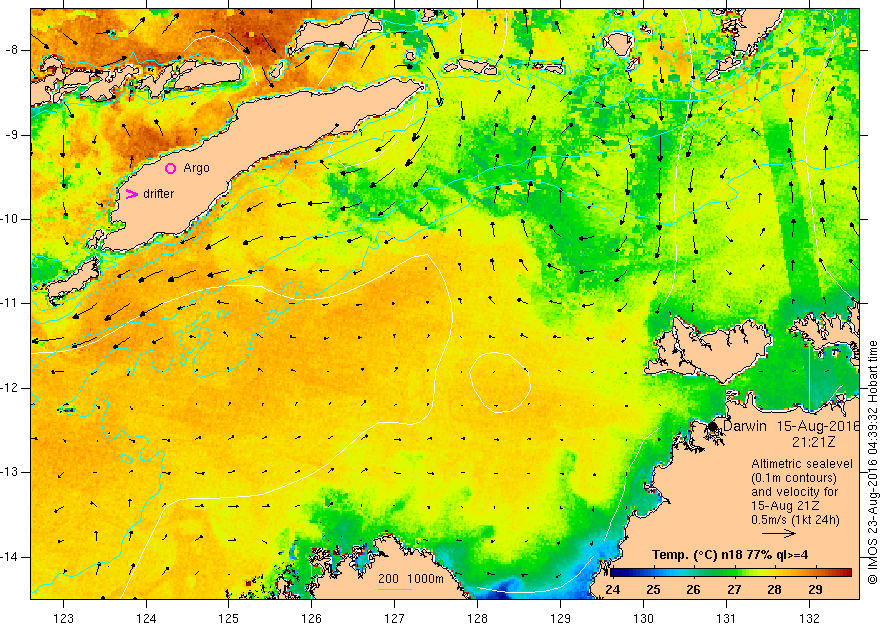
Task: Click the '24' color bar tick label
Action: pos(613,590)
